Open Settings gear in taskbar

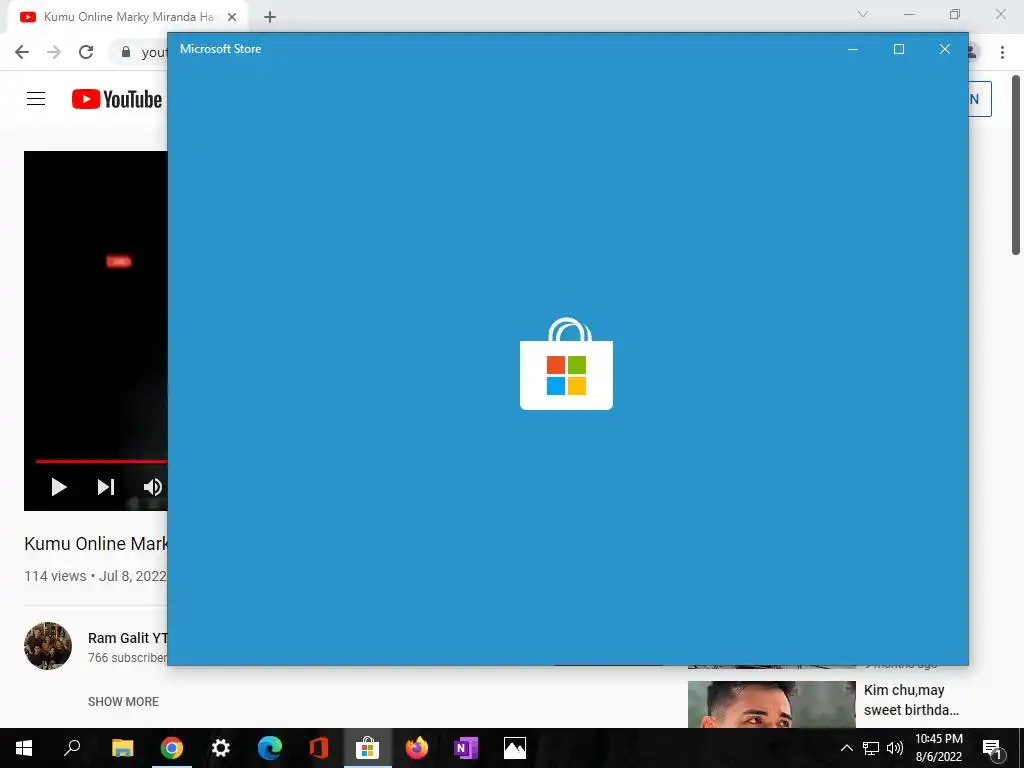[x=221, y=748]
